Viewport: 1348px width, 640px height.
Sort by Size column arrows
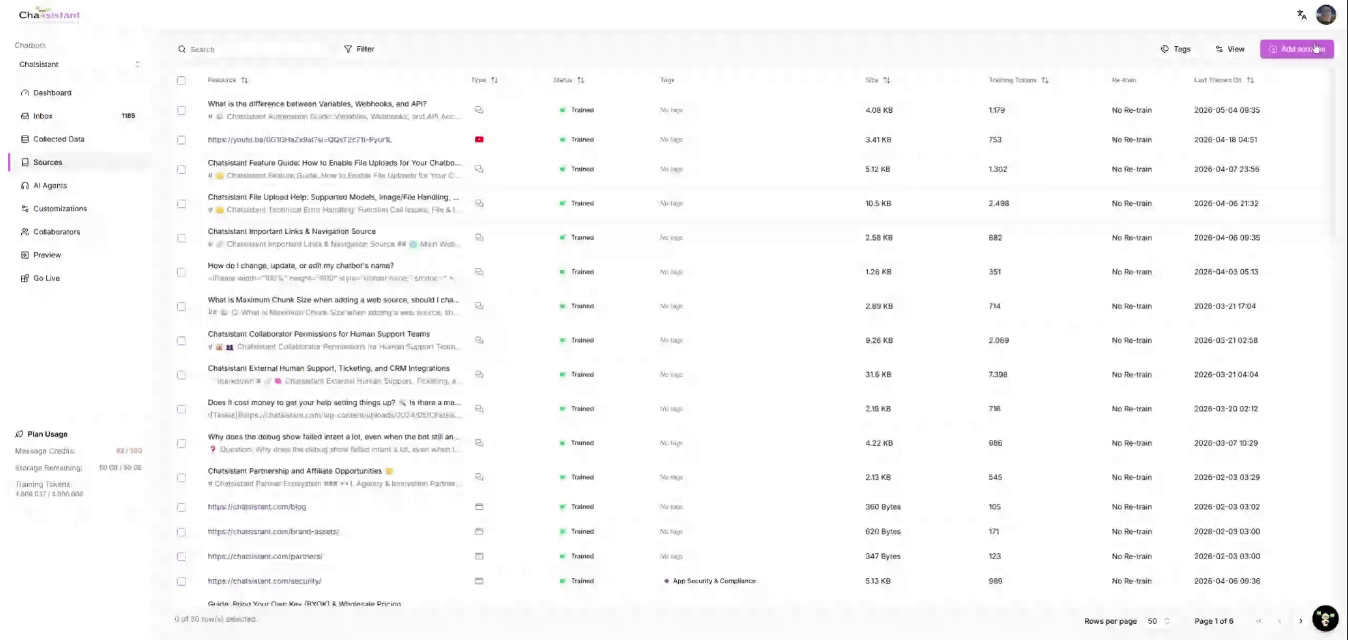[x=886, y=80]
